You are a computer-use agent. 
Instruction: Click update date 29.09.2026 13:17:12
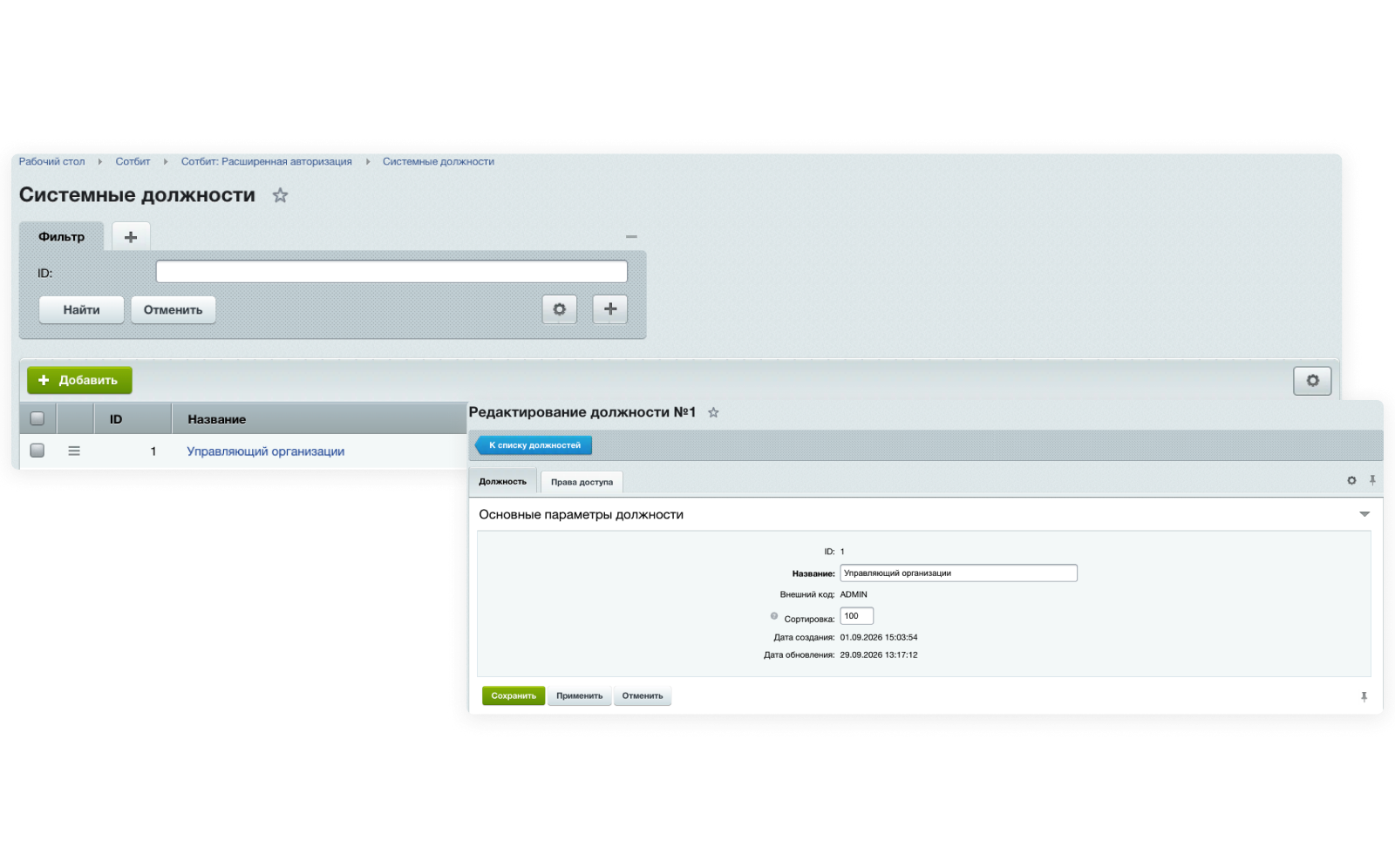click(x=879, y=655)
